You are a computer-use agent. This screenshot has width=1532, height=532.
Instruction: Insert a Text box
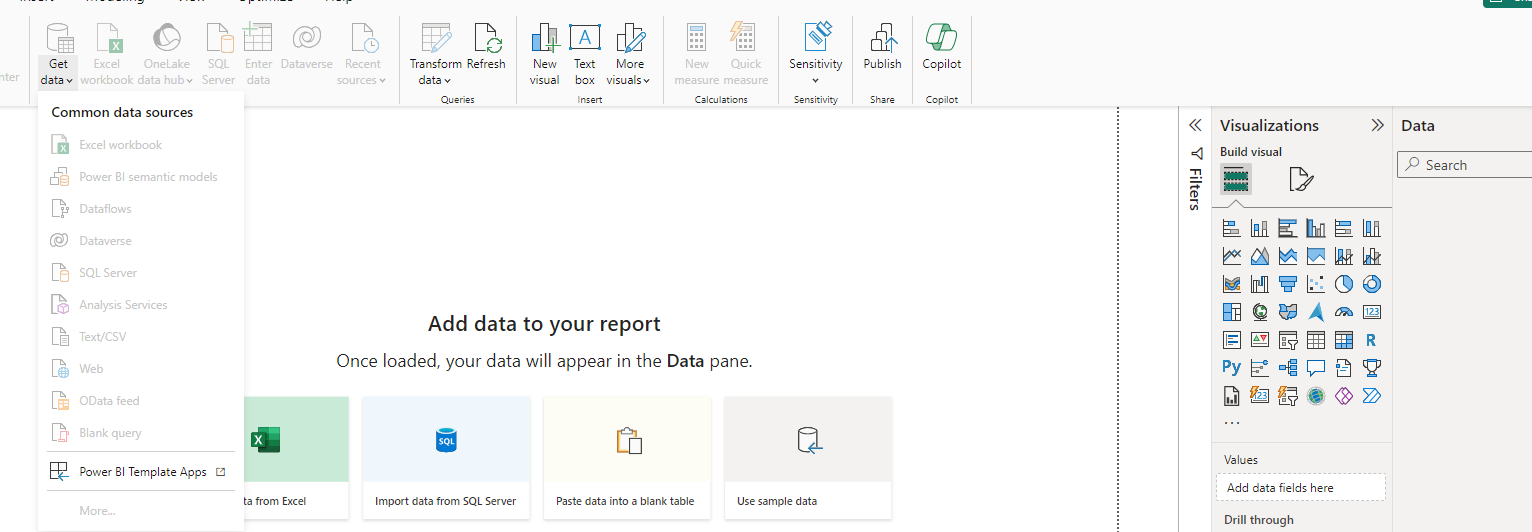(585, 55)
